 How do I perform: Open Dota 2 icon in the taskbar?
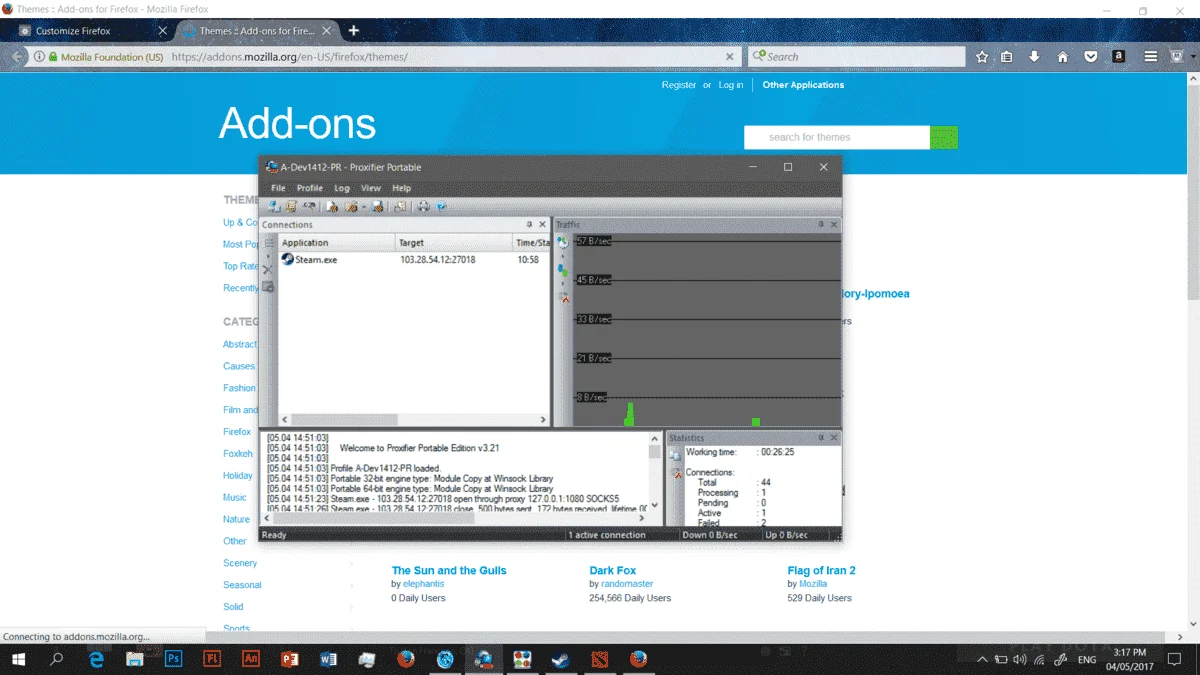[x=599, y=659]
